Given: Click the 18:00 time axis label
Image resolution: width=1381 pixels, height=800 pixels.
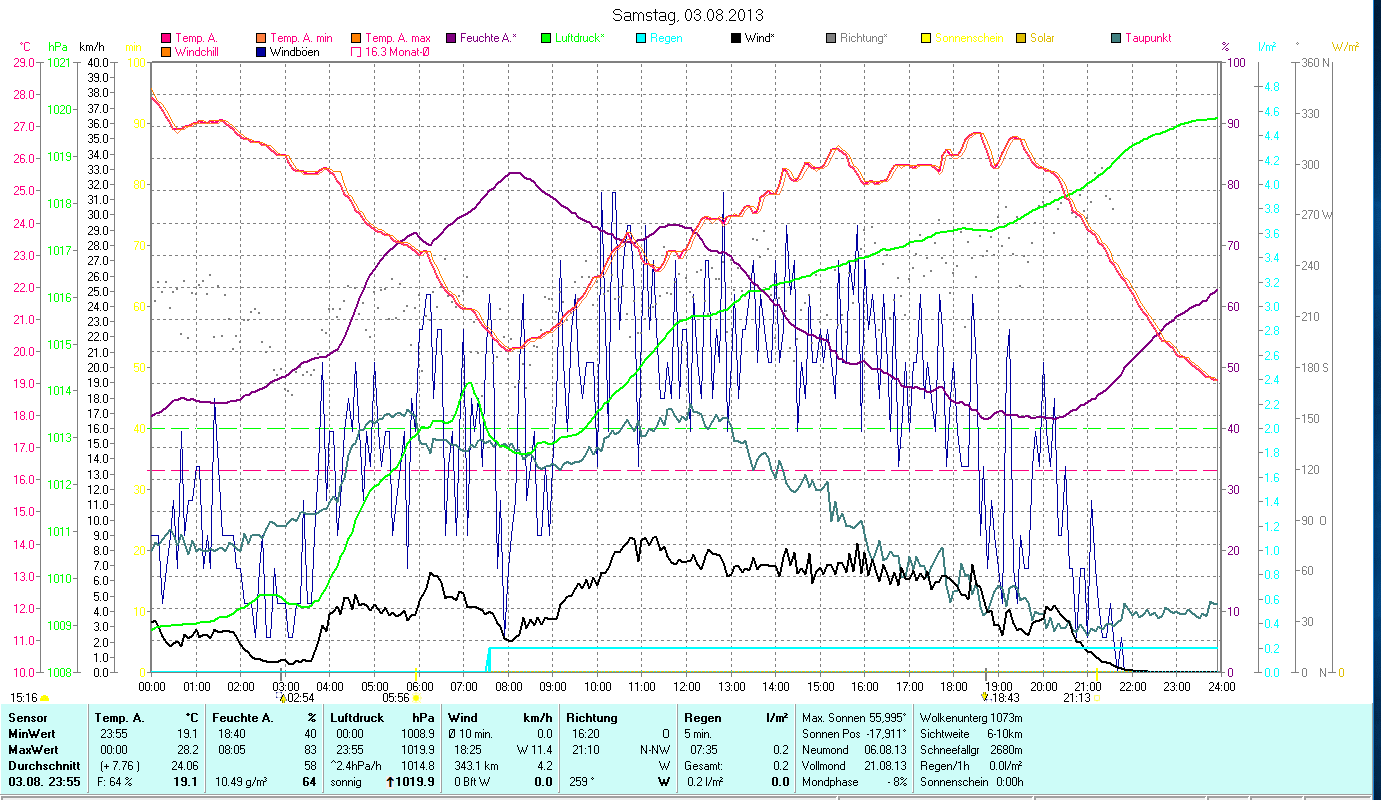Looking at the screenshot, I should 954,687.
